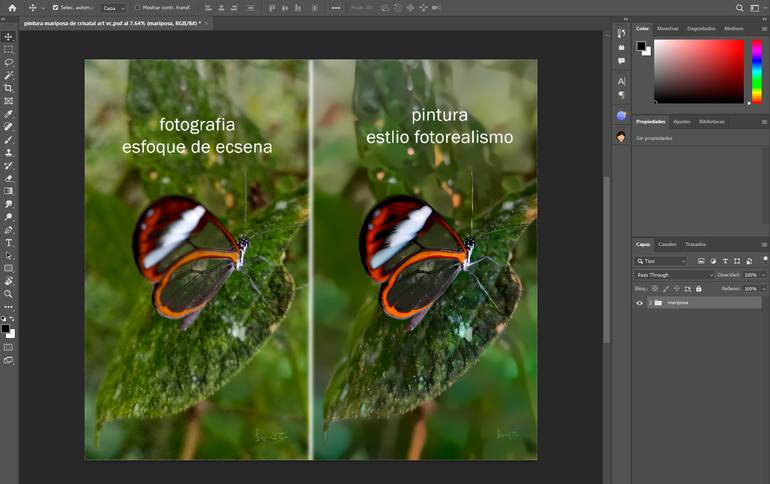Open the Tipo layer filter dropdown
770x484 pixels.
pos(662,261)
